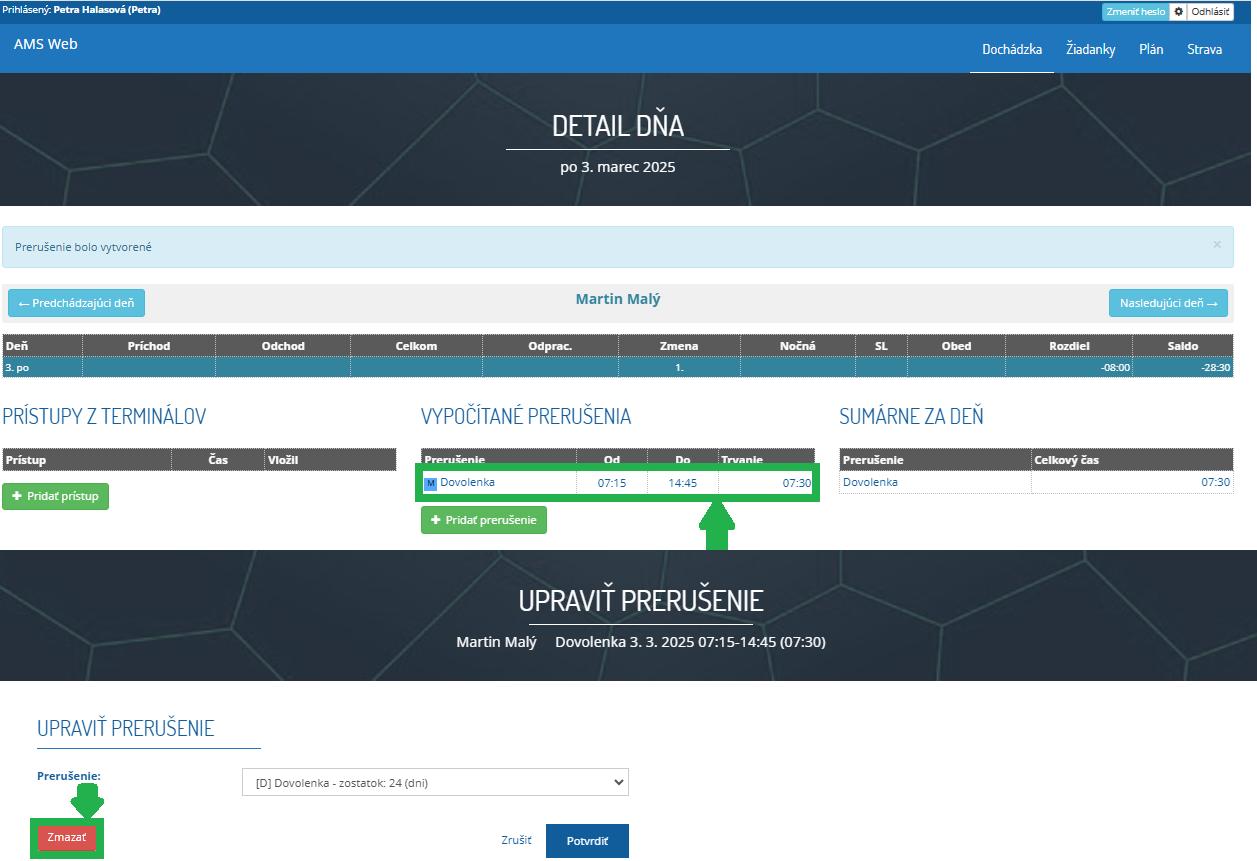Navigate to Predchádzajúci deň

[x=76, y=302]
